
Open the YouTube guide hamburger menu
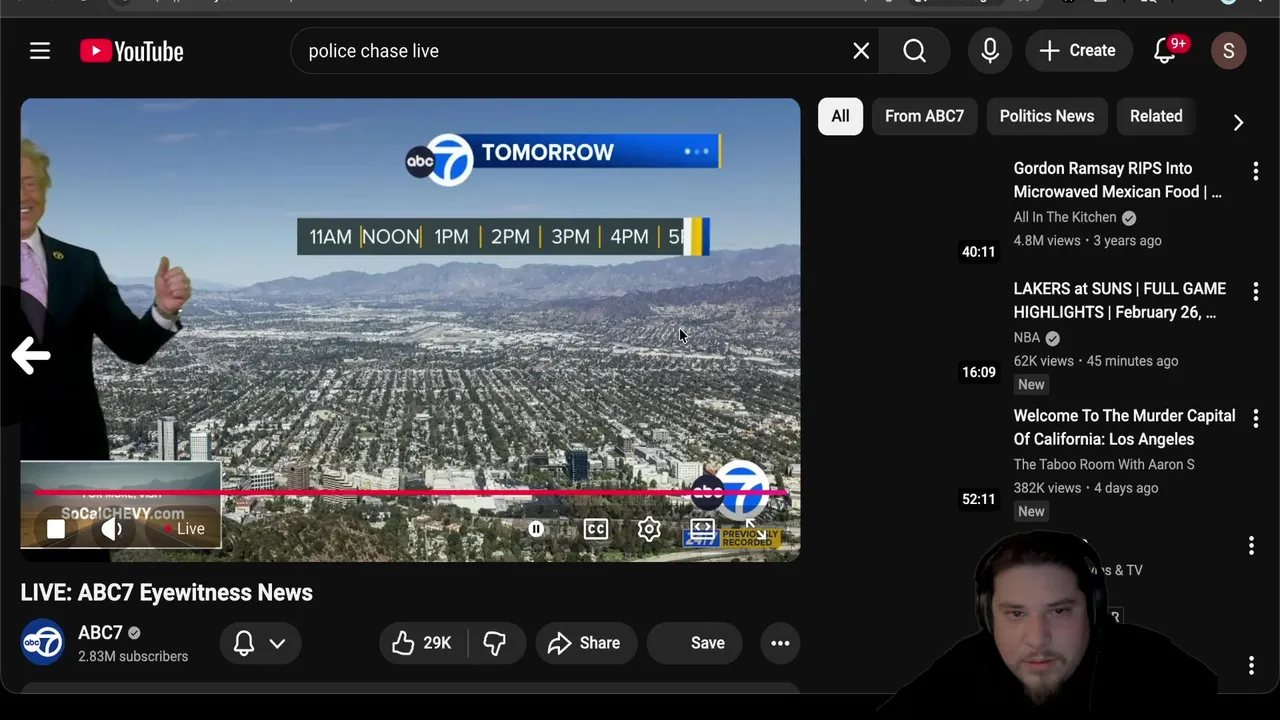(40, 51)
